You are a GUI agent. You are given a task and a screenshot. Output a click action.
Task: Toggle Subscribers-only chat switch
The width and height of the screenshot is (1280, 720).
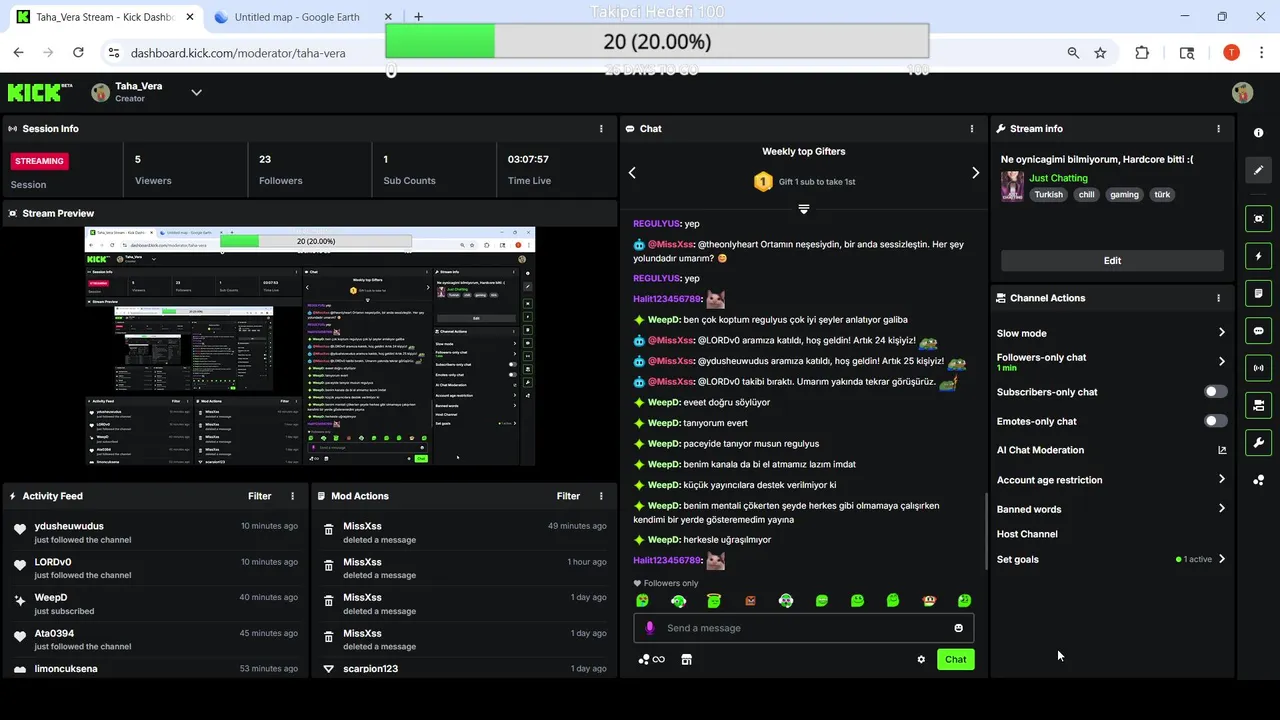click(1216, 392)
